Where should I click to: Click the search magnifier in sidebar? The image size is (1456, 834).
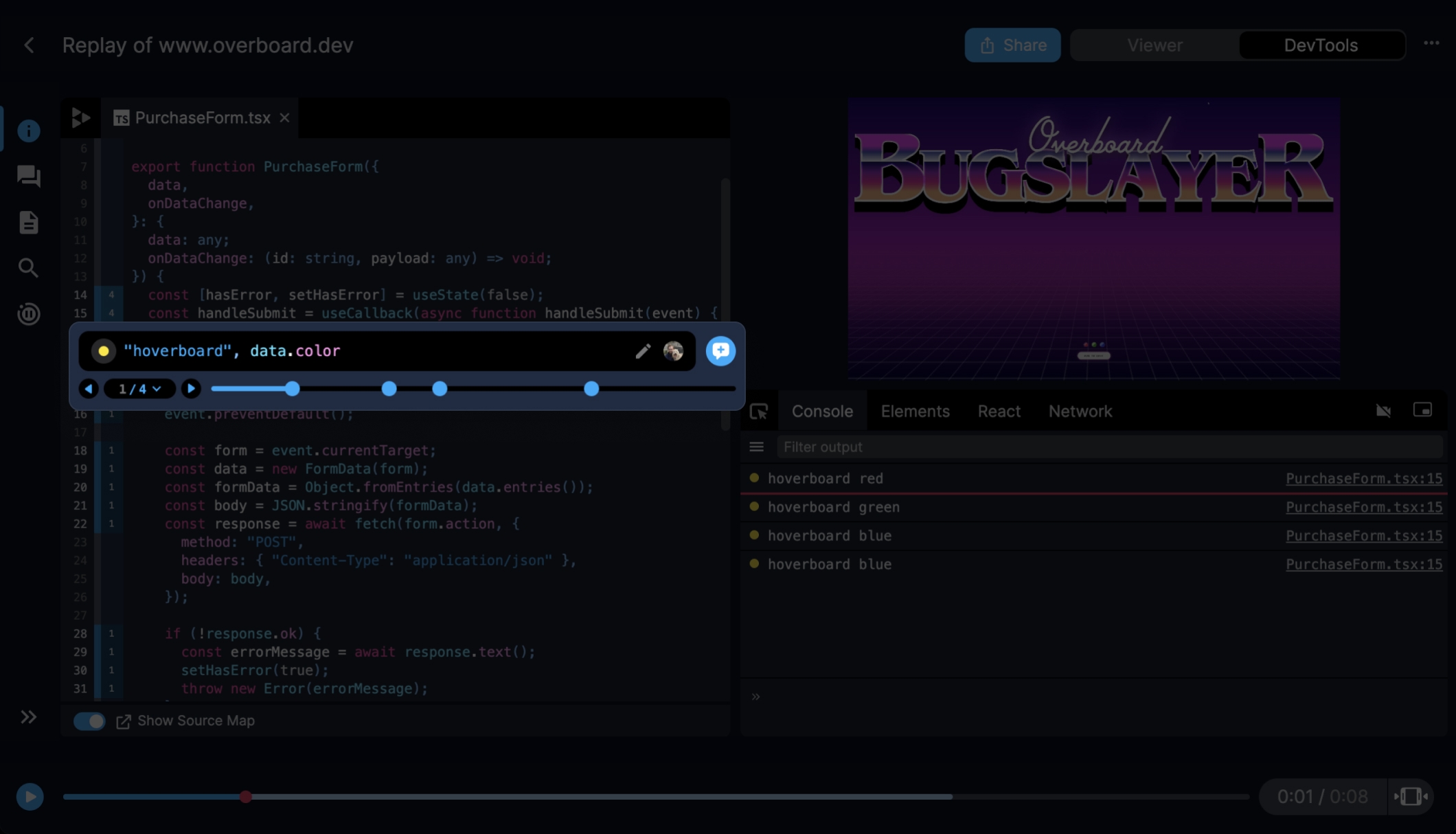pos(28,268)
